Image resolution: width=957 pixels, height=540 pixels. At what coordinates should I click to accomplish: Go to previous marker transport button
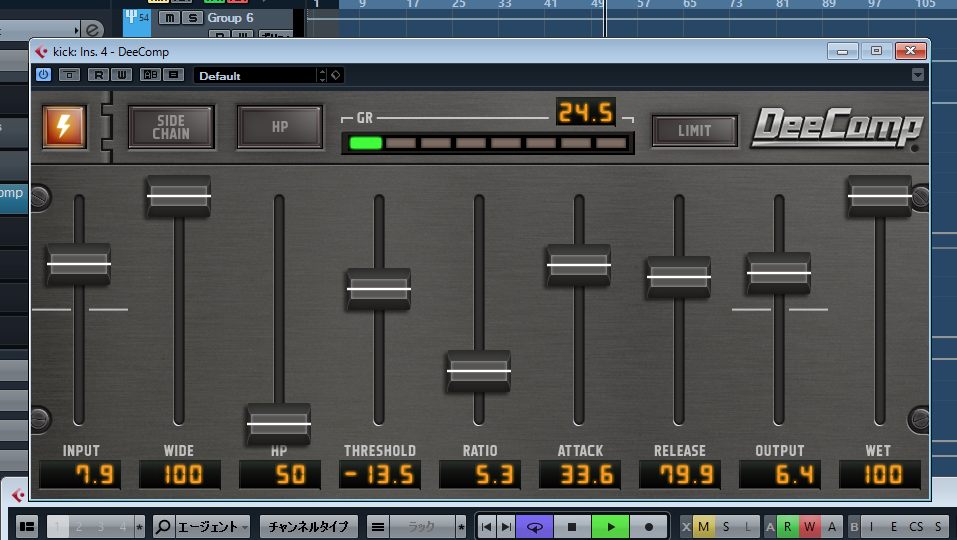[x=486, y=526]
